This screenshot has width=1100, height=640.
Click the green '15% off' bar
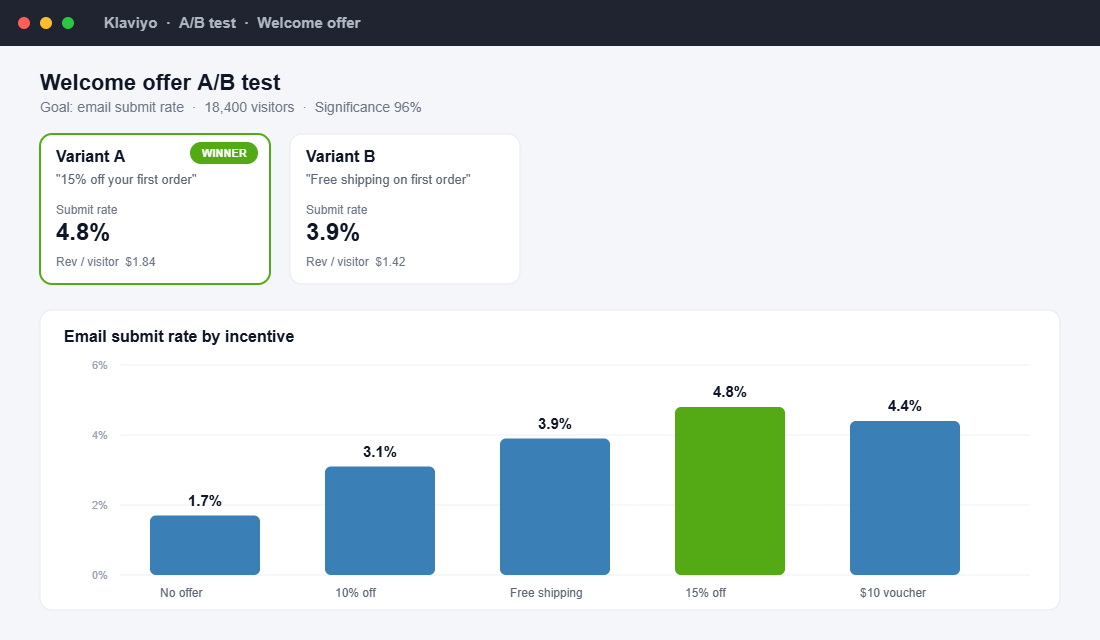[x=730, y=491]
